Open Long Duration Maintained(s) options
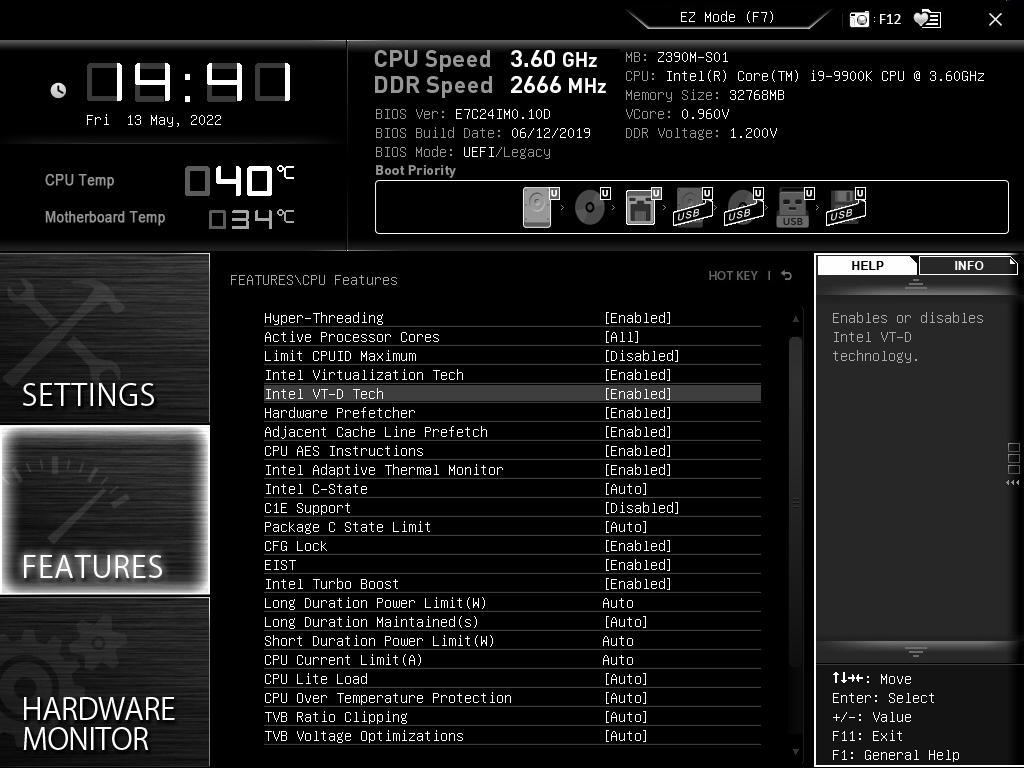Screen dimensions: 1024x768 [512, 622]
